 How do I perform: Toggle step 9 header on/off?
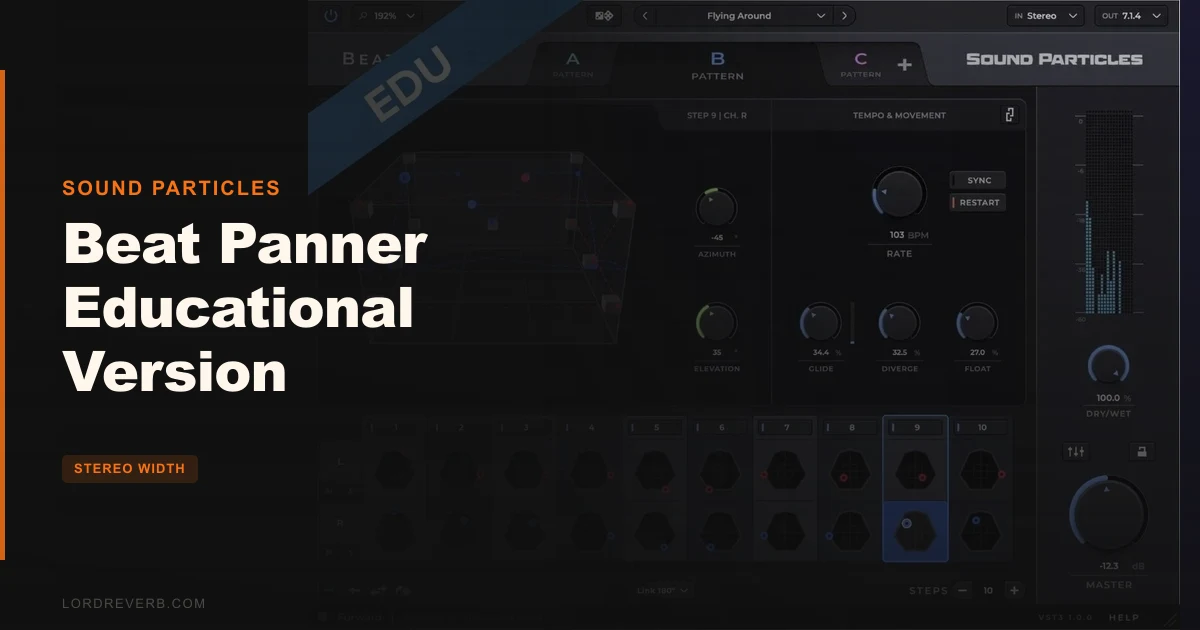click(916, 427)
